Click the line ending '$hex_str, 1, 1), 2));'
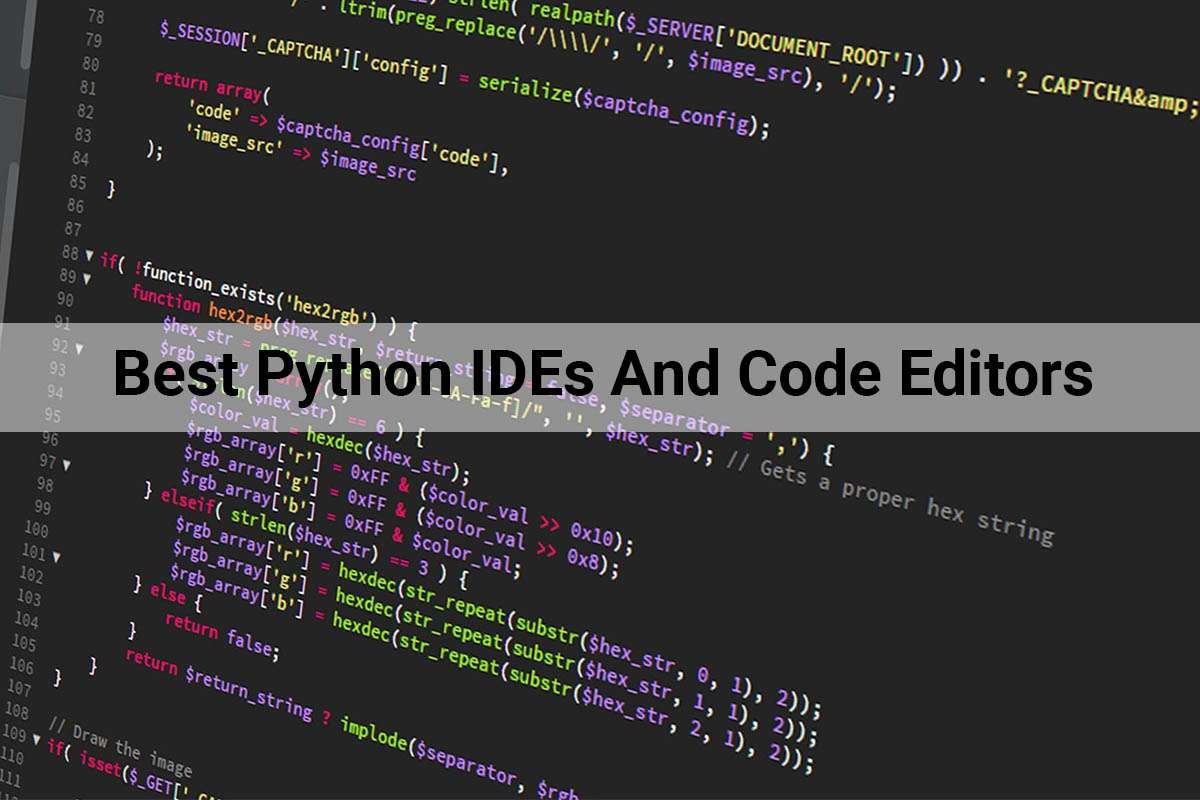 coord(496,645)
